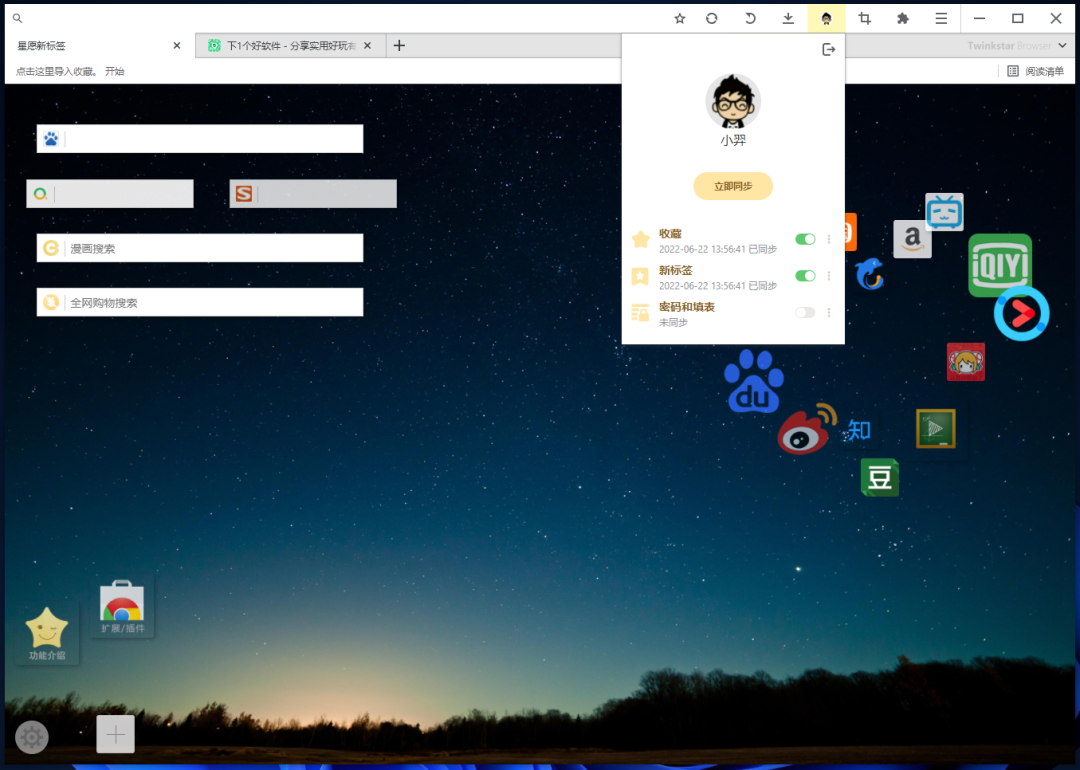Open 阅读清单 reading list
The height and width of the screenshot is (770, 1080).
coord(1036,71)
